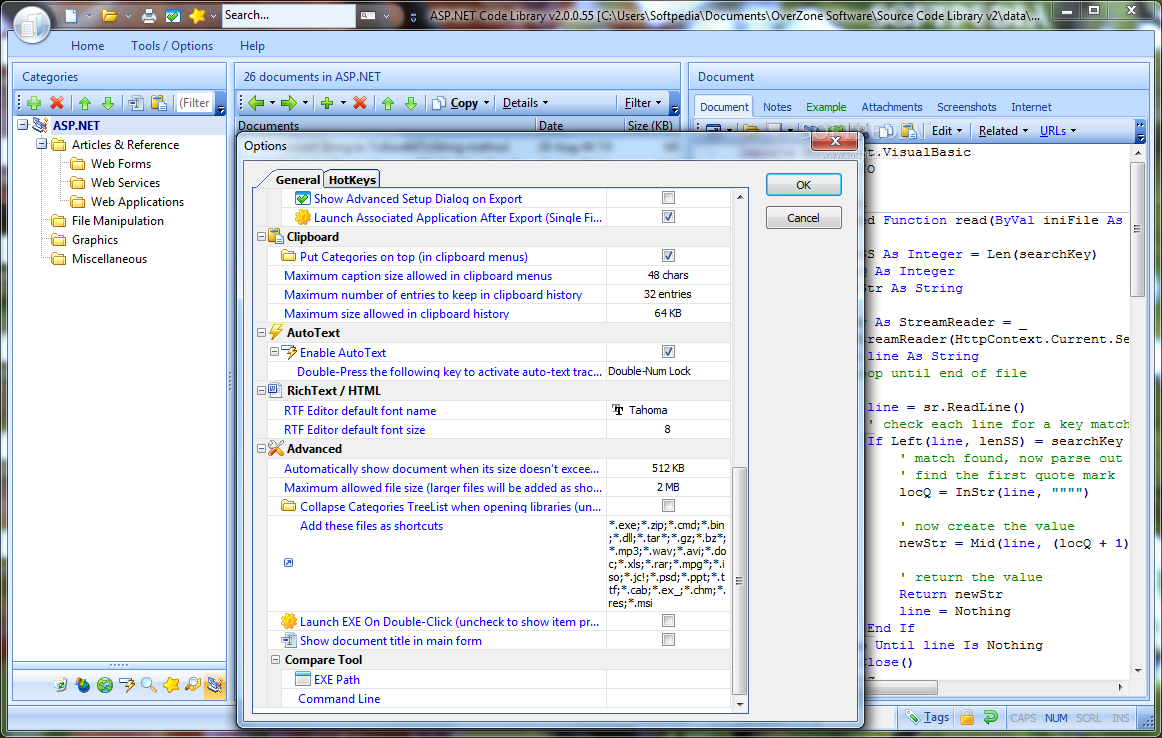Collapse the RichText / HTML group

262,391
